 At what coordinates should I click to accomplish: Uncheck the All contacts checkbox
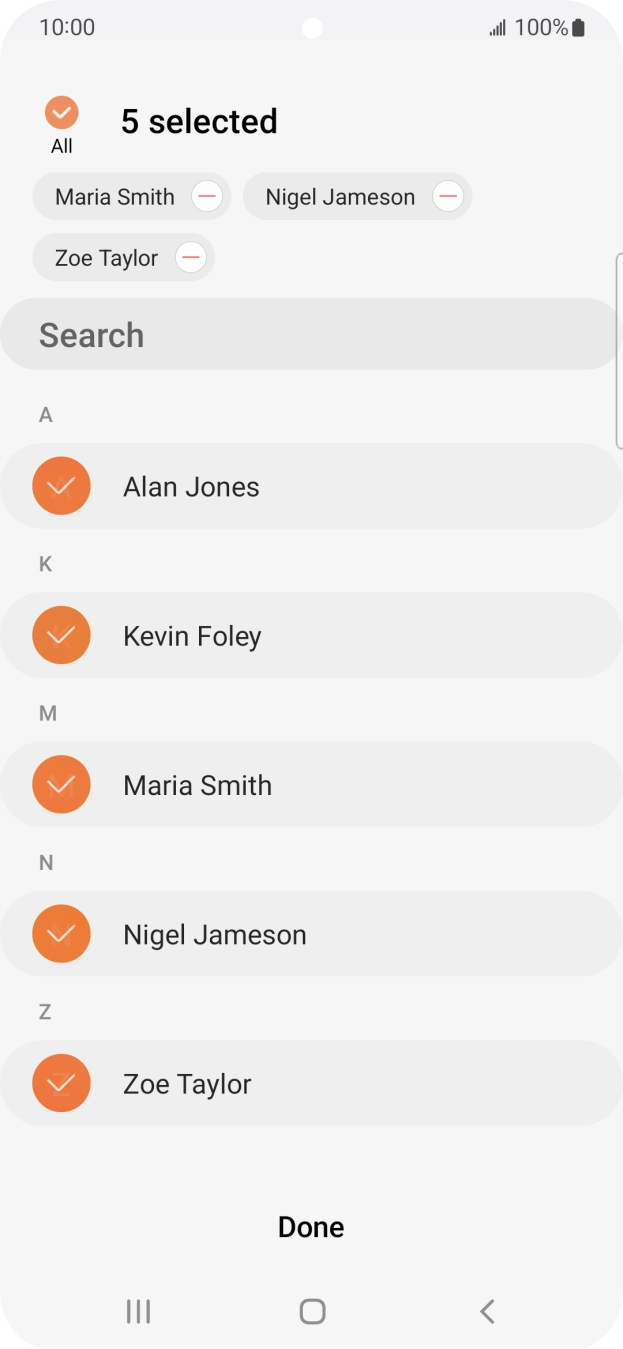click(62, 113)
